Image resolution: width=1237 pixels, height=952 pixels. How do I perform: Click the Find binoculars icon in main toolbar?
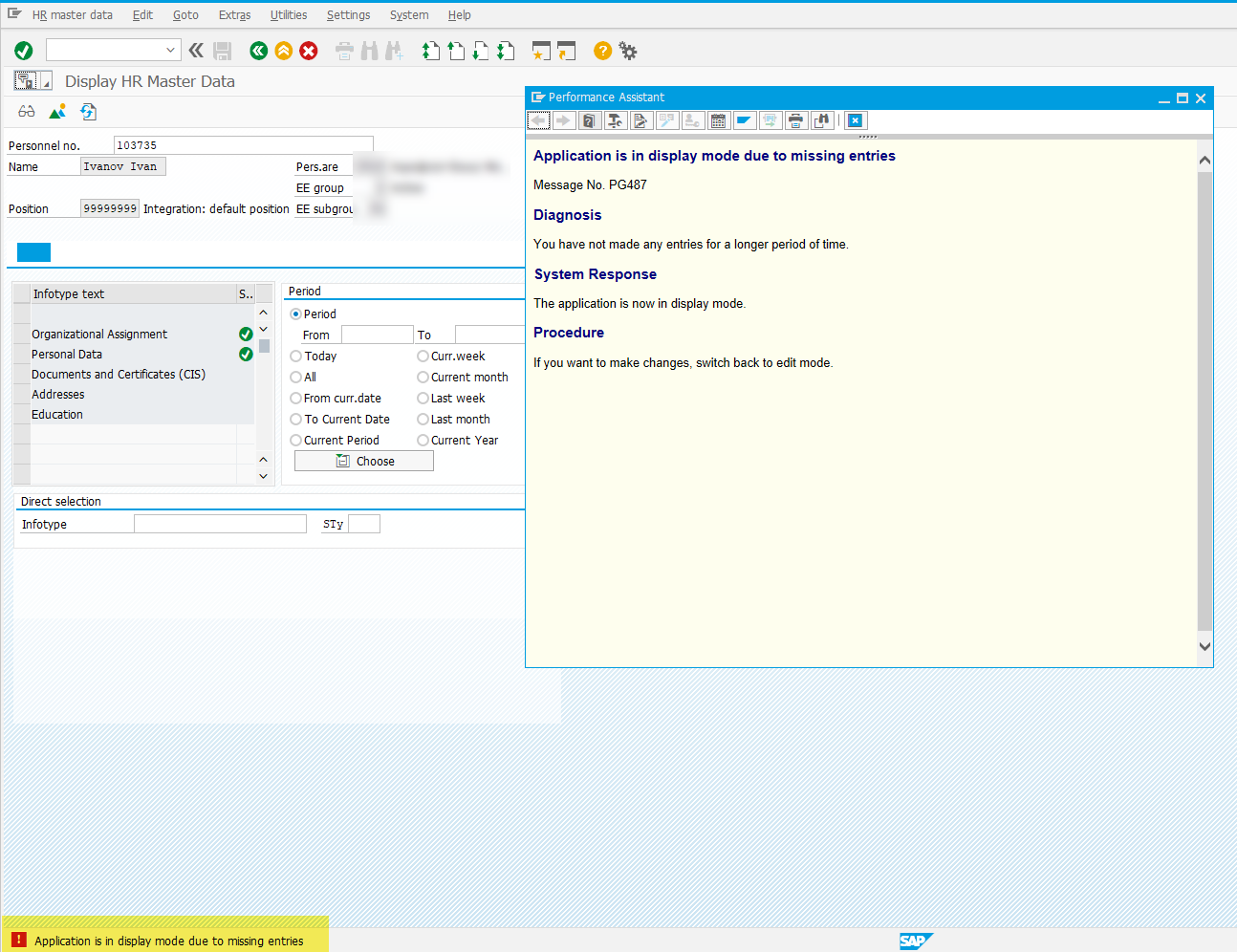click(x=369, y=51)
